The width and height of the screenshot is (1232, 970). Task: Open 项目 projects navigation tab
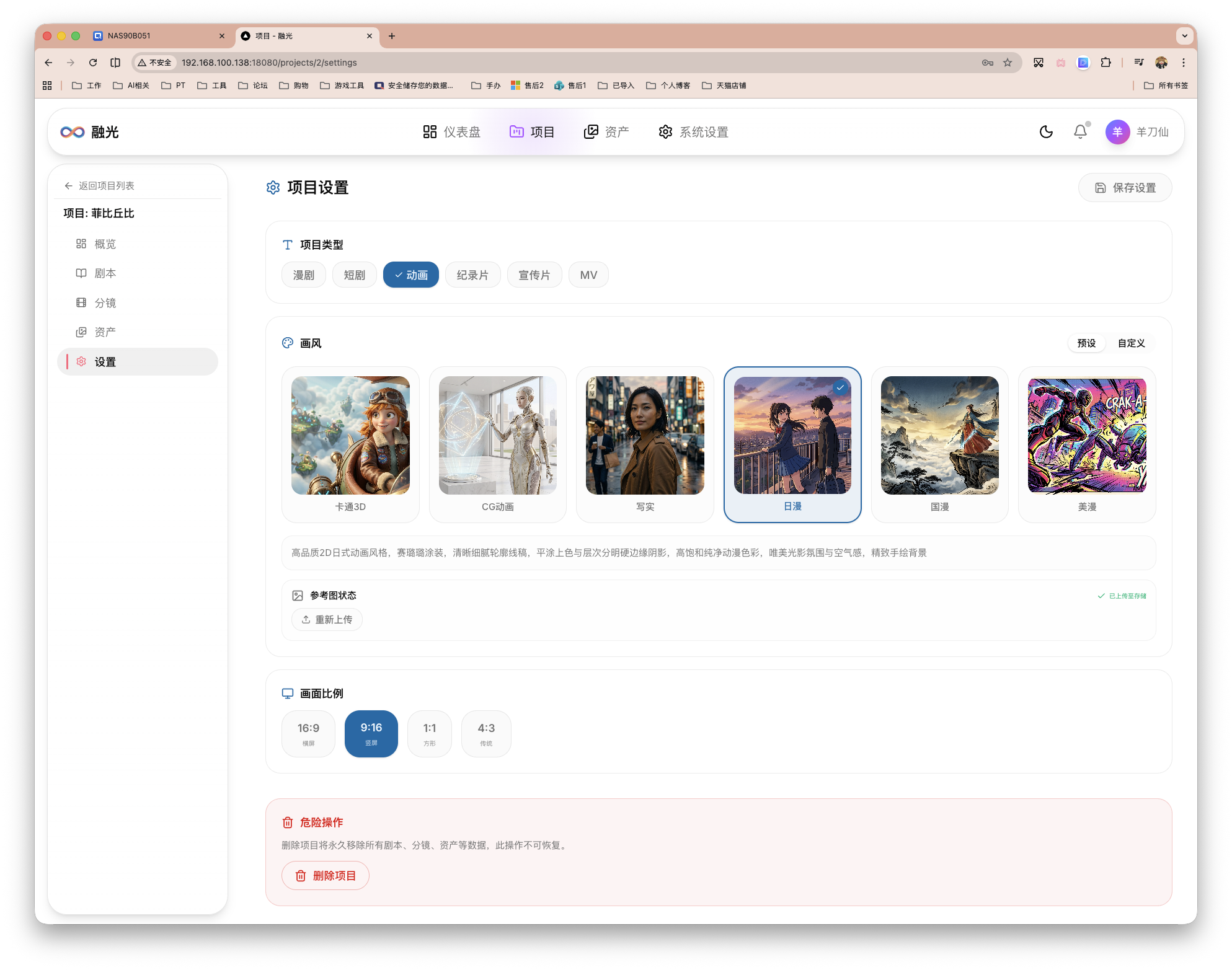pos(532,132)
